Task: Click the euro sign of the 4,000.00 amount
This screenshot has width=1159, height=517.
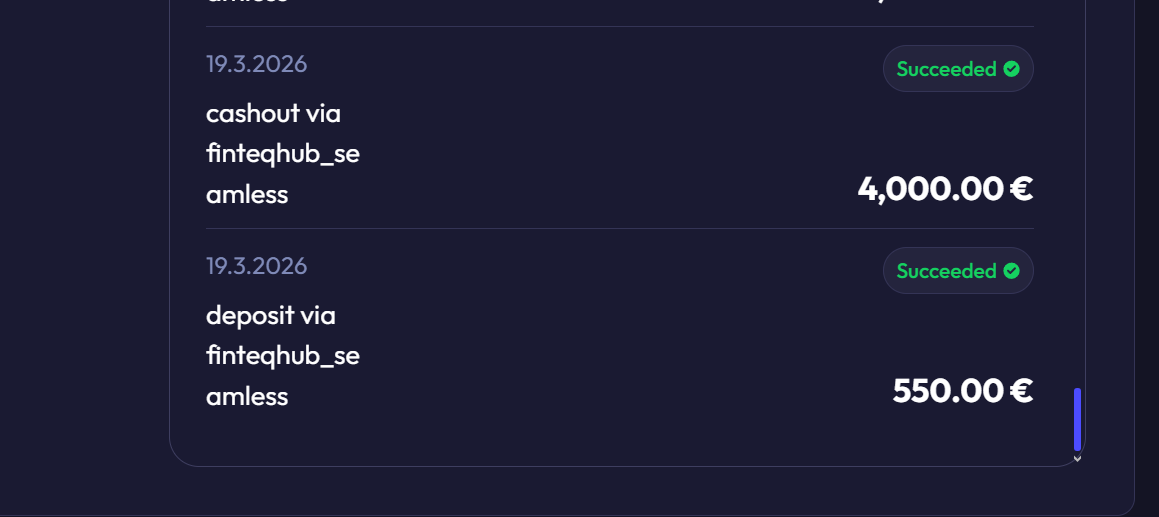Action: [1021, 189]
